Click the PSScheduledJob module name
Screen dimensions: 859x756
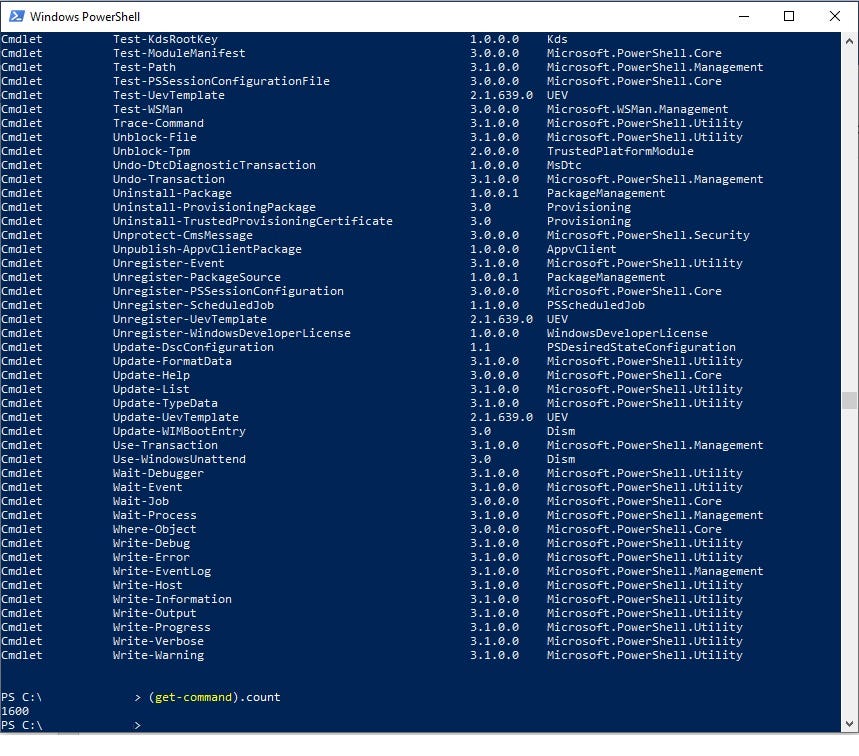pyautogui.click(x=595, y=305)
